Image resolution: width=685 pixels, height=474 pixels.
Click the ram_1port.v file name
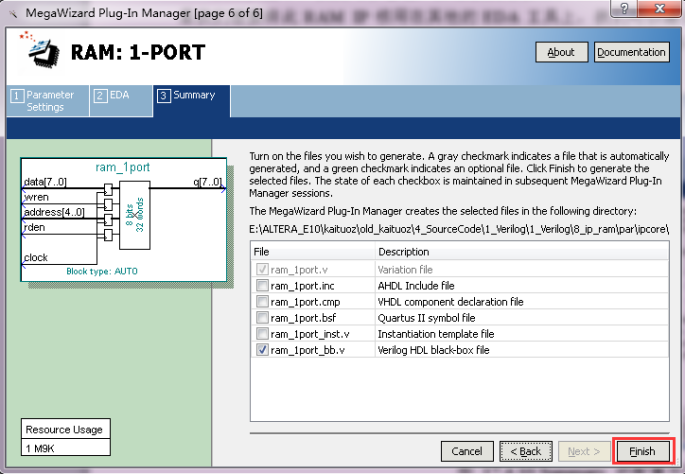click(x=298, y=270)
